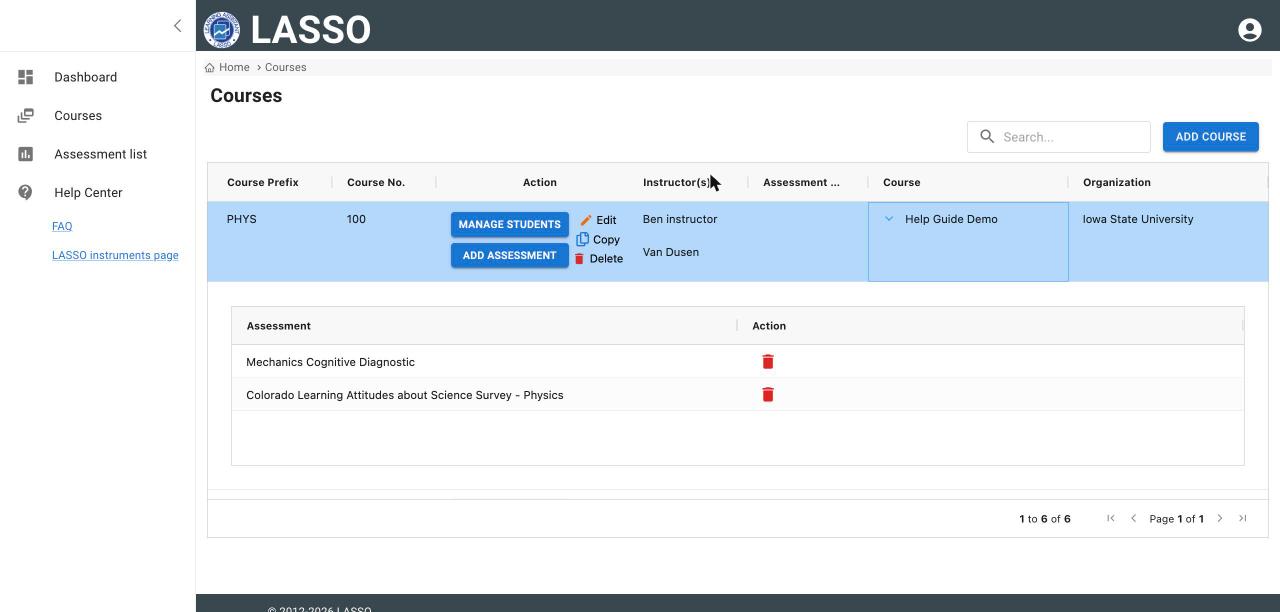Go to the next page

point(1220,518)
